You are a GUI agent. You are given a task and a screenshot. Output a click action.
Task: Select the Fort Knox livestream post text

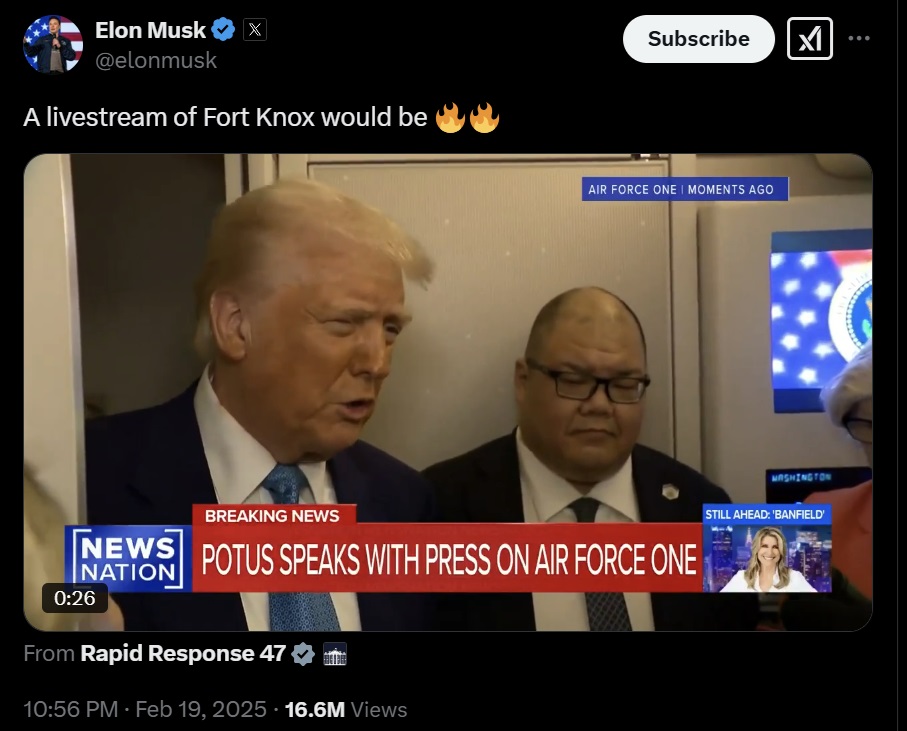(x=261, y=117)
